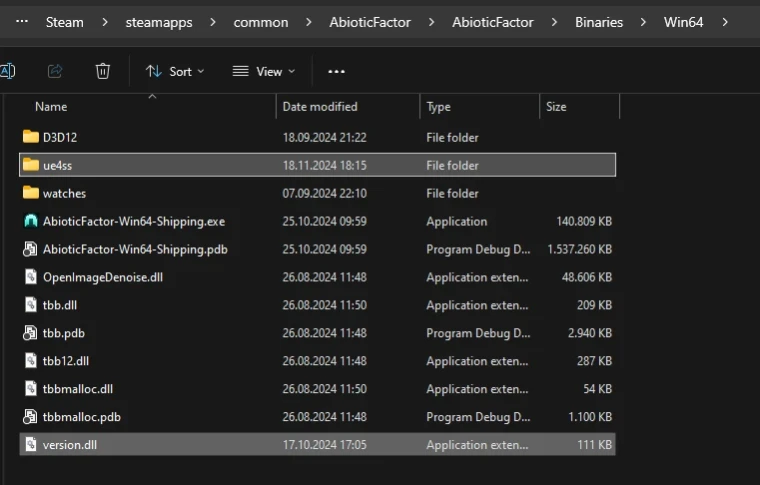Screen dimensions: 760x485
Task: Select tbb.pdb file name
Action: point(63,333)
